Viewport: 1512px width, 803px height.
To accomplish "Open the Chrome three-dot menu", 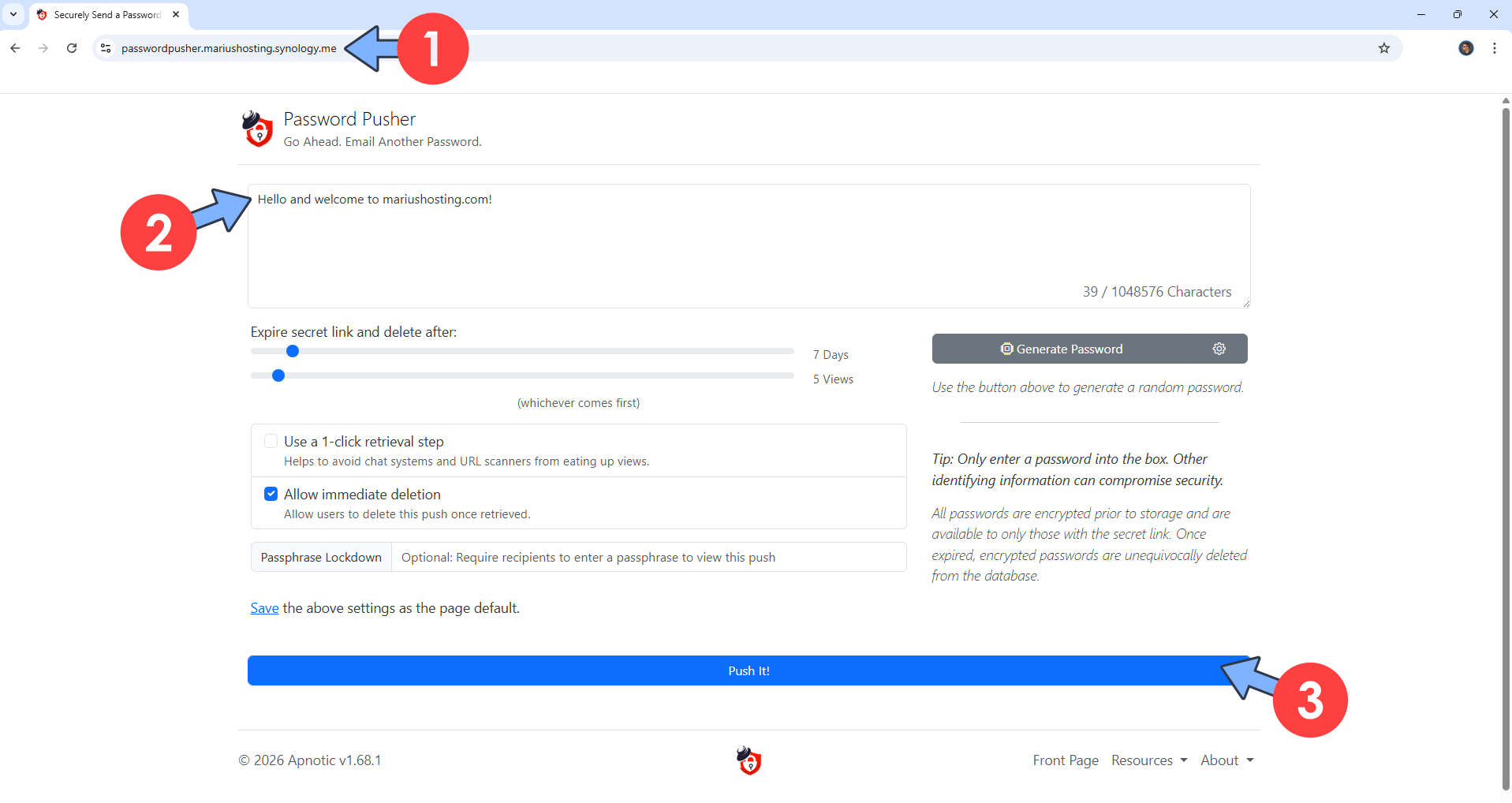I will (x=1495, y=48).
